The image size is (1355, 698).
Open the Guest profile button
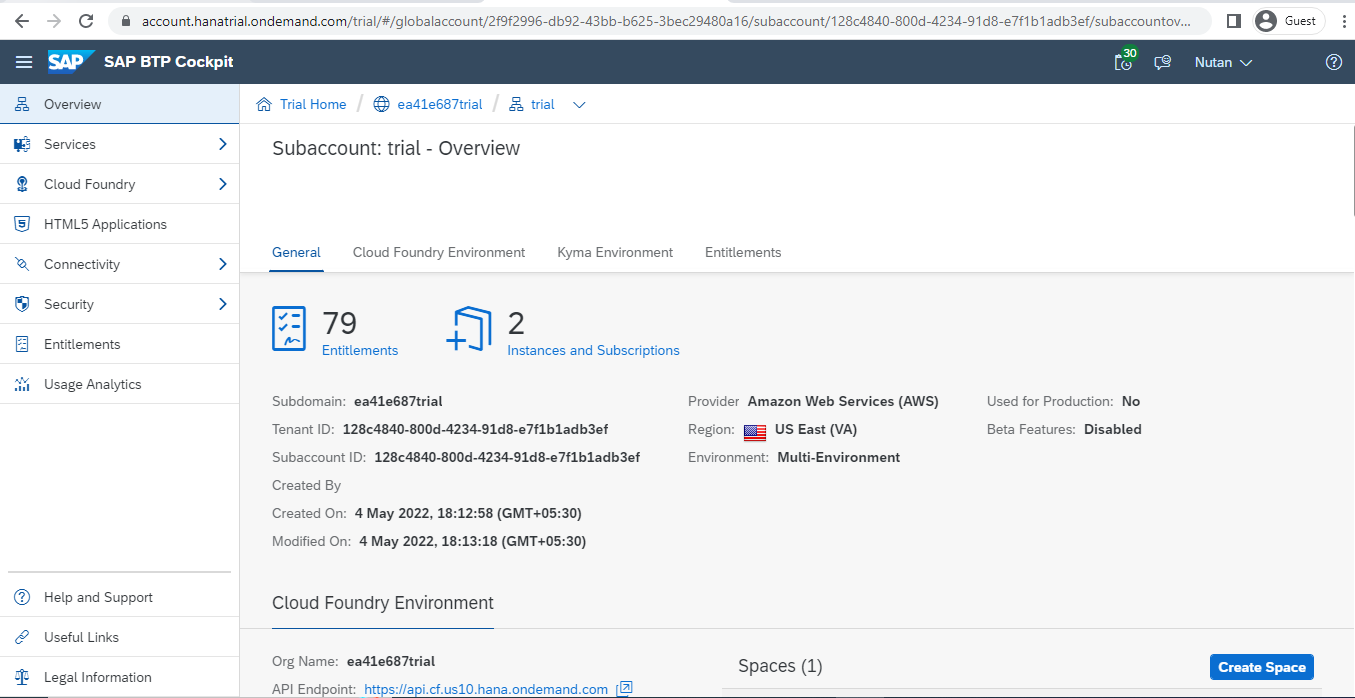pos(1288,20)
